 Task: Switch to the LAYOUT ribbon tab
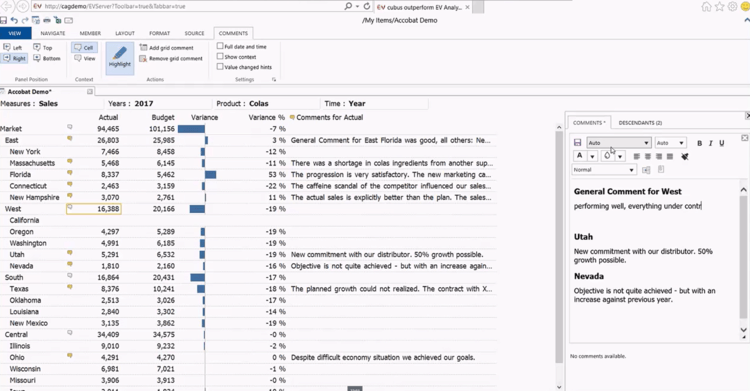[x=125, y=33]
